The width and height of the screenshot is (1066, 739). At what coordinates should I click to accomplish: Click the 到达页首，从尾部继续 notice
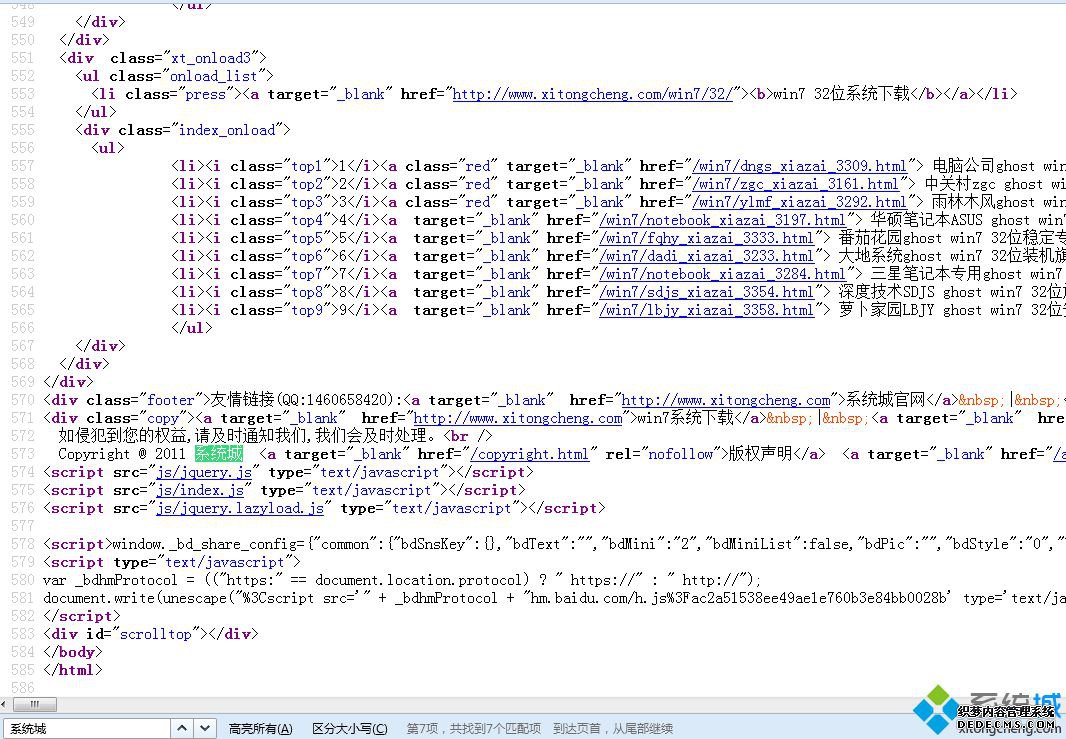pyautogui.click(x=613, y=729)
